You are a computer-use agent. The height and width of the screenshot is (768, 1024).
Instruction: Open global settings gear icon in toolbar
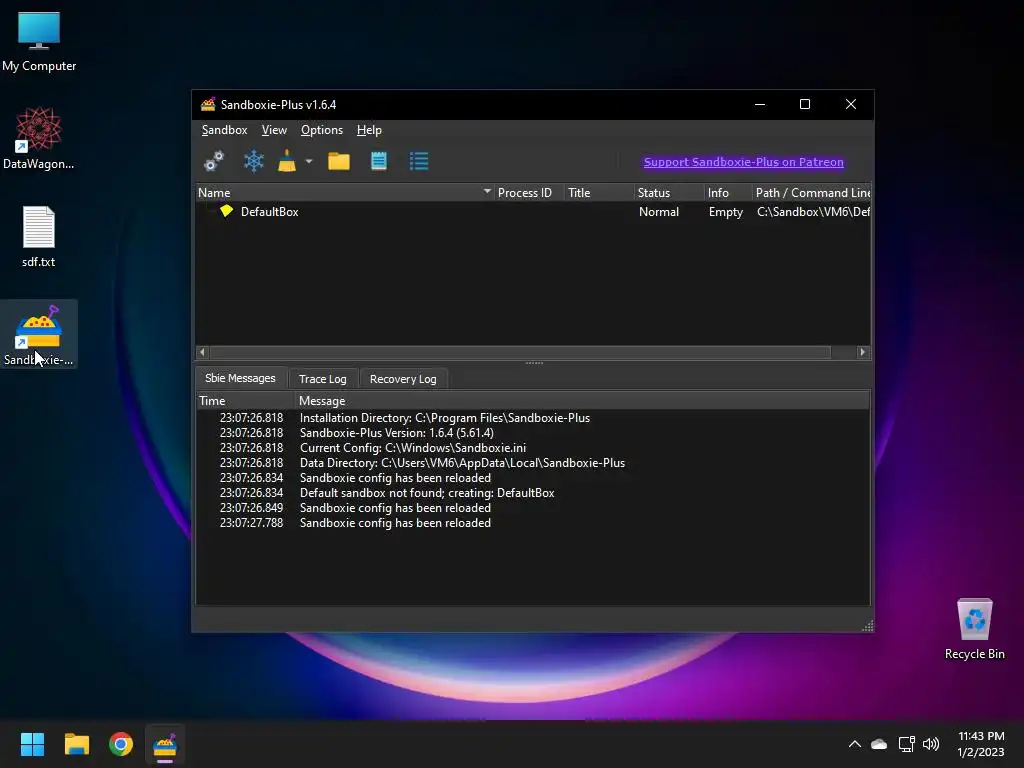click(214, 161)
